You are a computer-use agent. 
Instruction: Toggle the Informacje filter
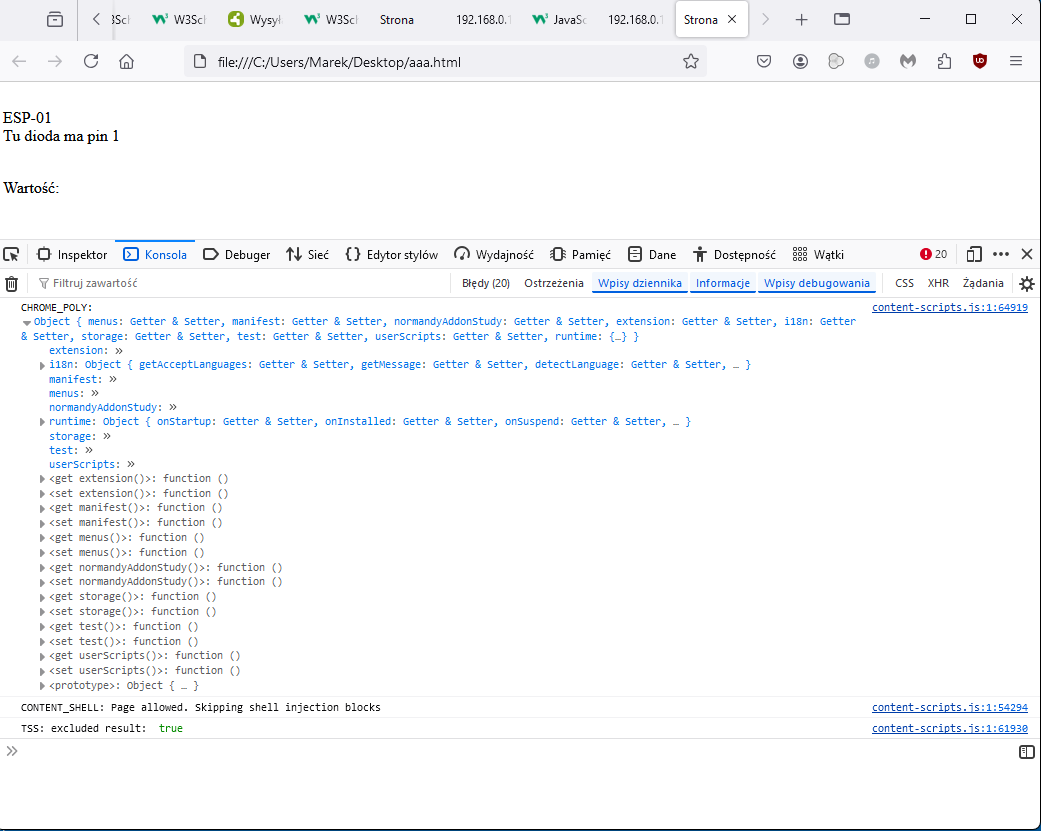point(722,283)
